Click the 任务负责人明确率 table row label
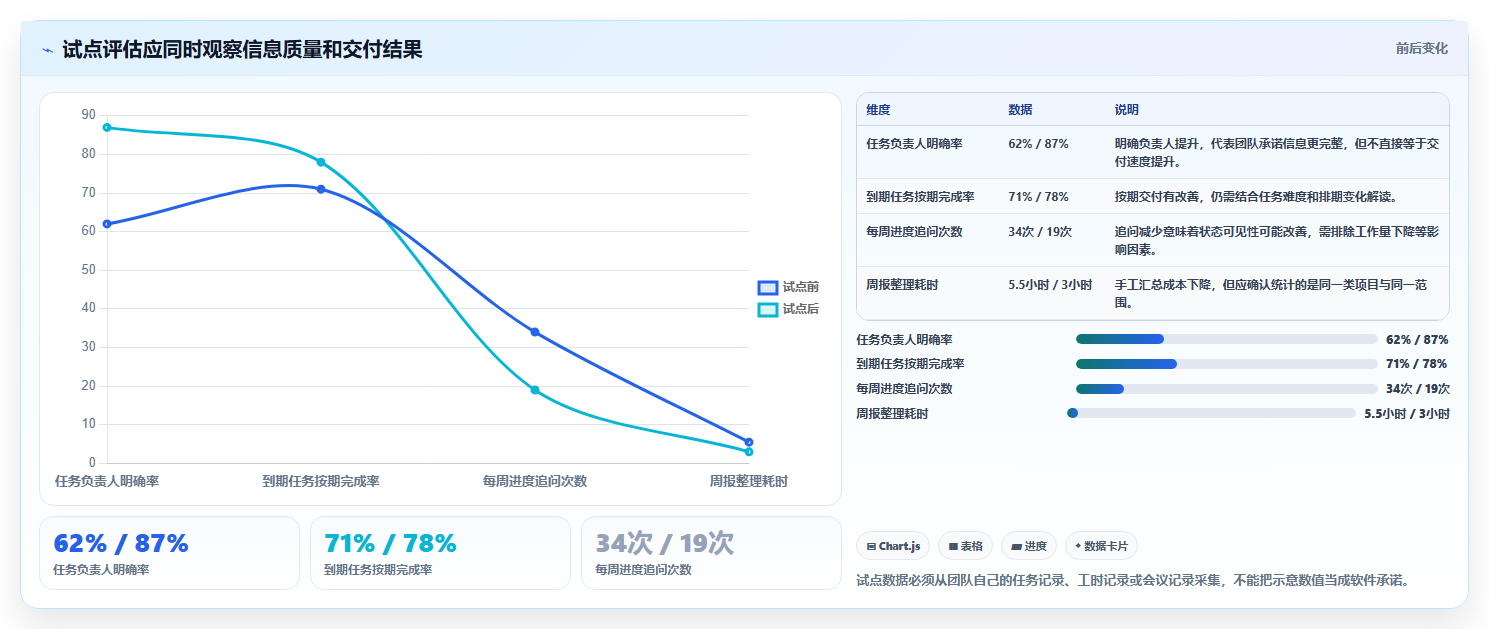Viewport: 1489px width, 629px height. pos(914,144)
